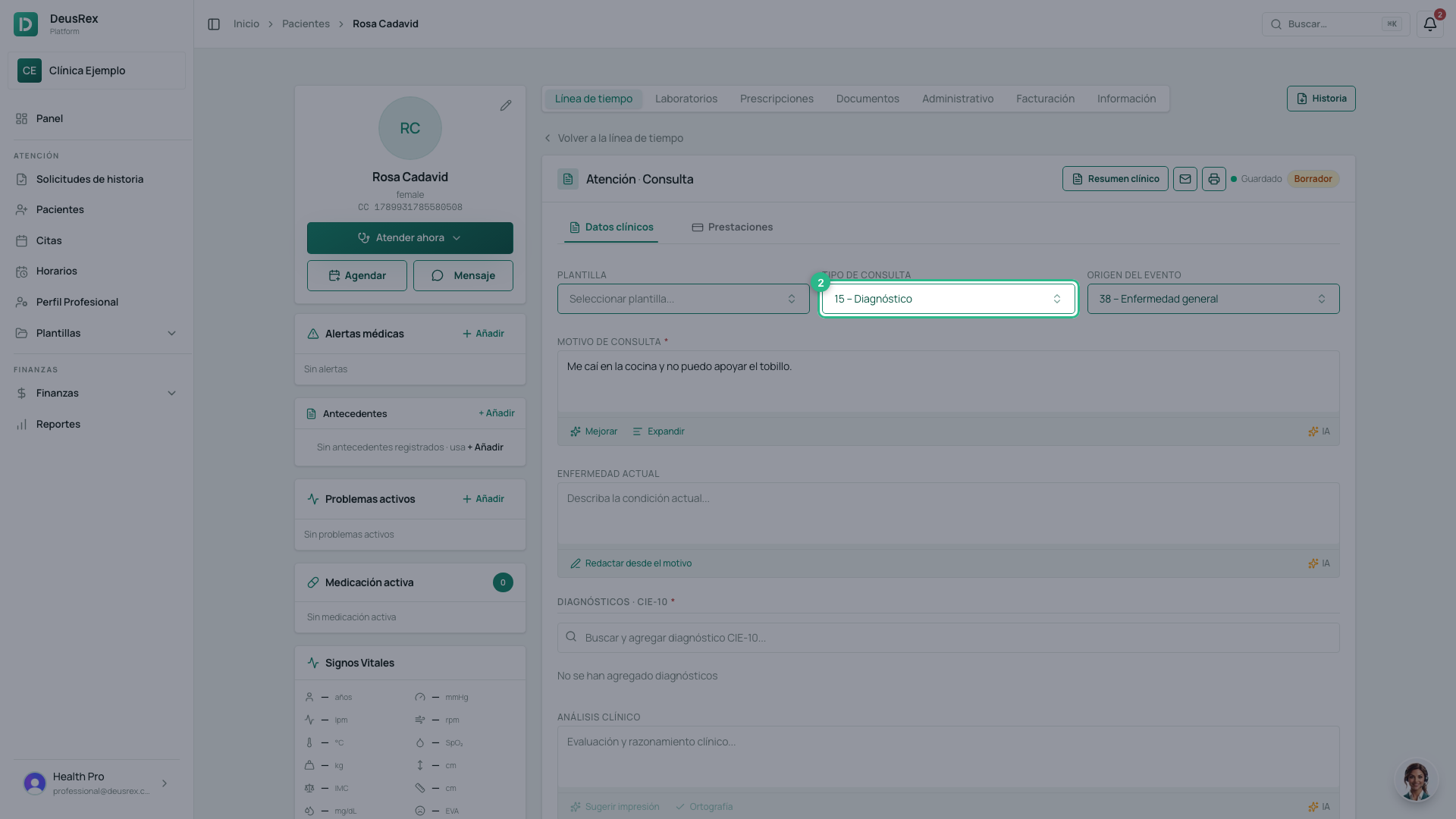Expand the Plantillas sidebar section

tap(96, 333)
